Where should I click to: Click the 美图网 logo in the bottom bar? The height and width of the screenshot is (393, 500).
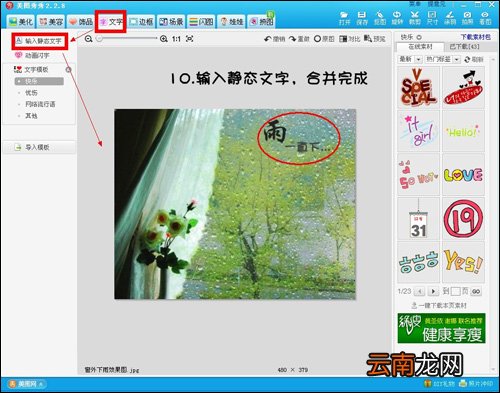[27, 384]
